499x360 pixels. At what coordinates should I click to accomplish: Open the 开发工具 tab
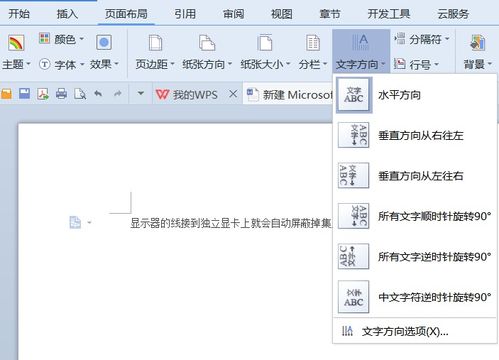(389, 14)
